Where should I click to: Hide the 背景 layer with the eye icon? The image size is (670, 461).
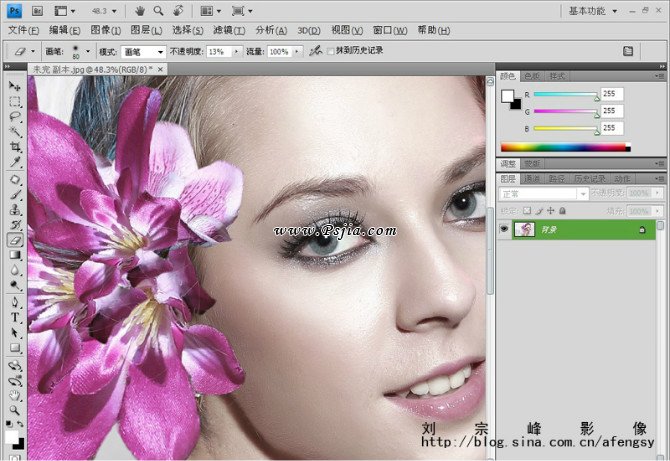pos(504,229)
